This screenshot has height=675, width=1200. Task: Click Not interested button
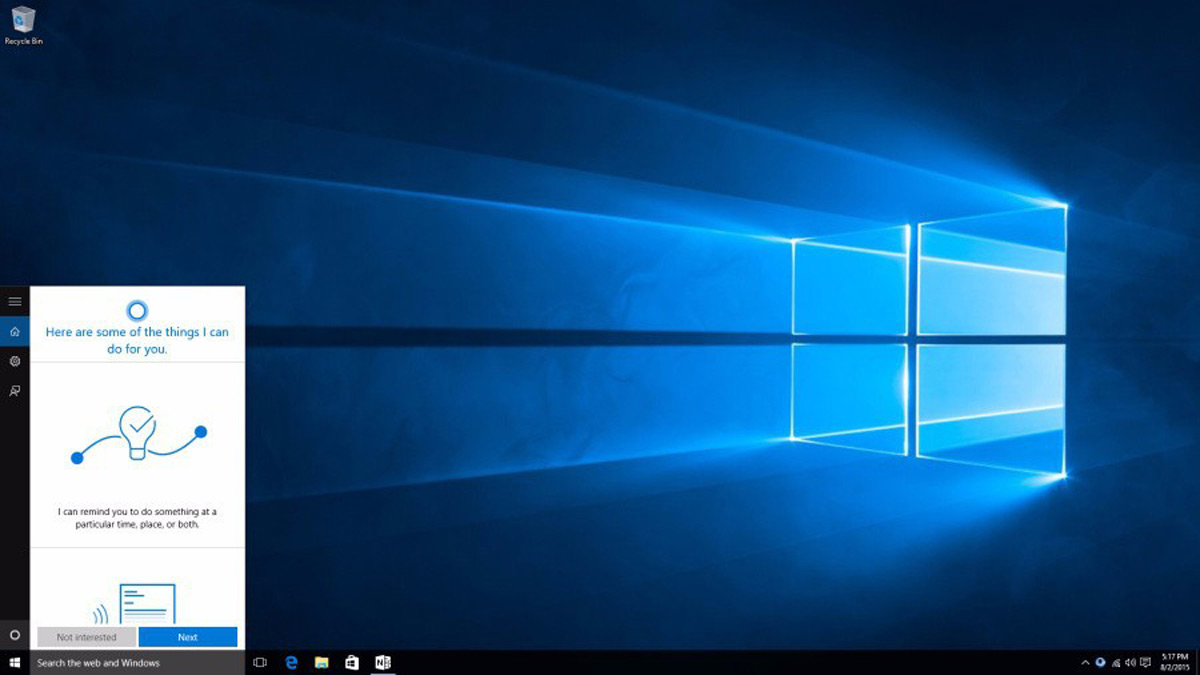[x=86, y=637]
